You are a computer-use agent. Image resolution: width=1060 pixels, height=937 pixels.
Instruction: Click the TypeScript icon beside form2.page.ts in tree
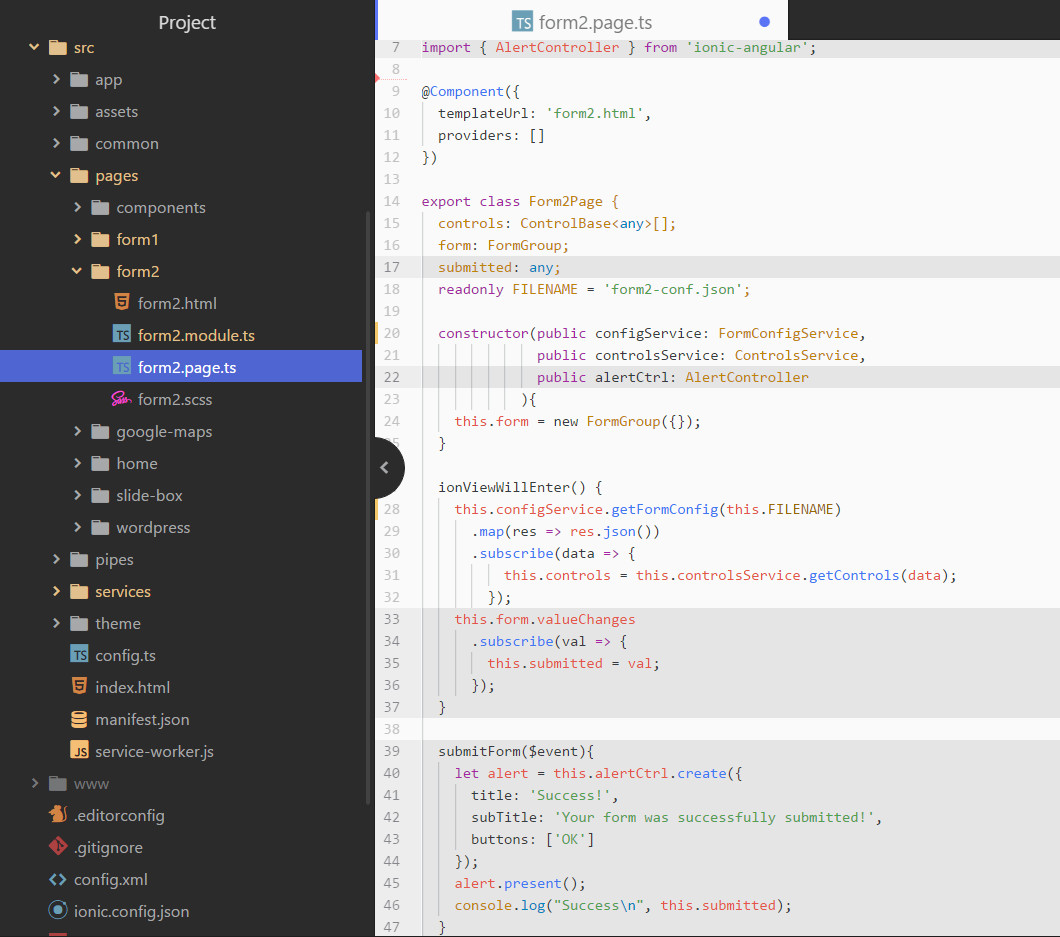click(x=122, y=366)
